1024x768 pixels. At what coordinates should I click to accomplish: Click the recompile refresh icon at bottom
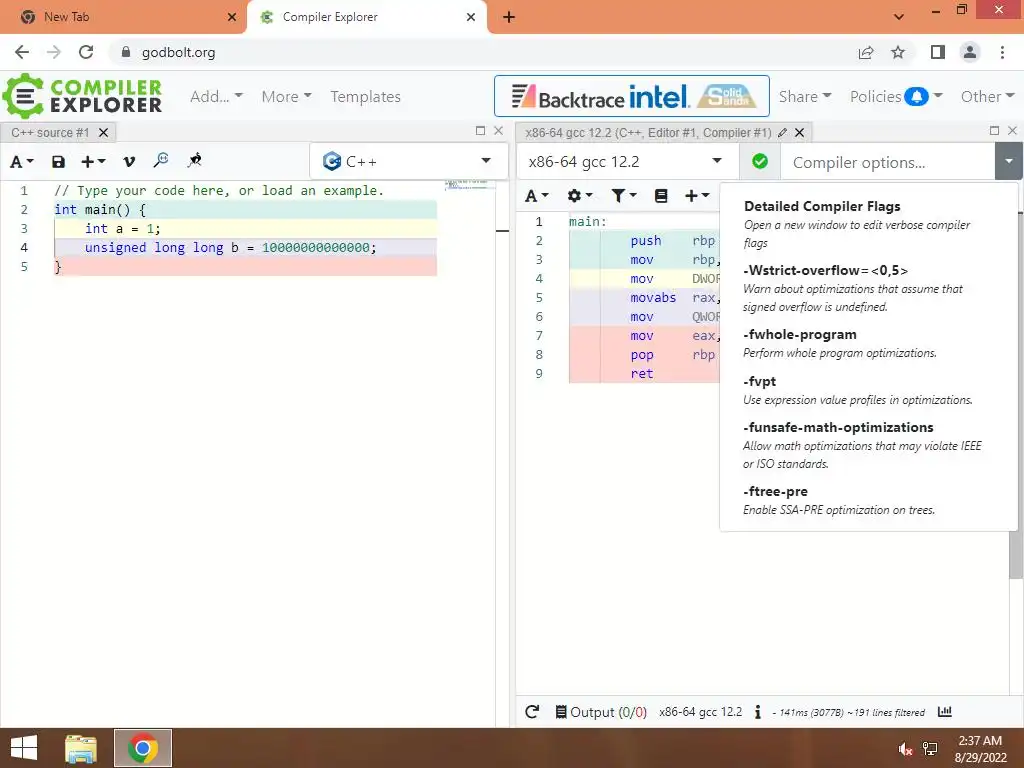pos(532,712)
